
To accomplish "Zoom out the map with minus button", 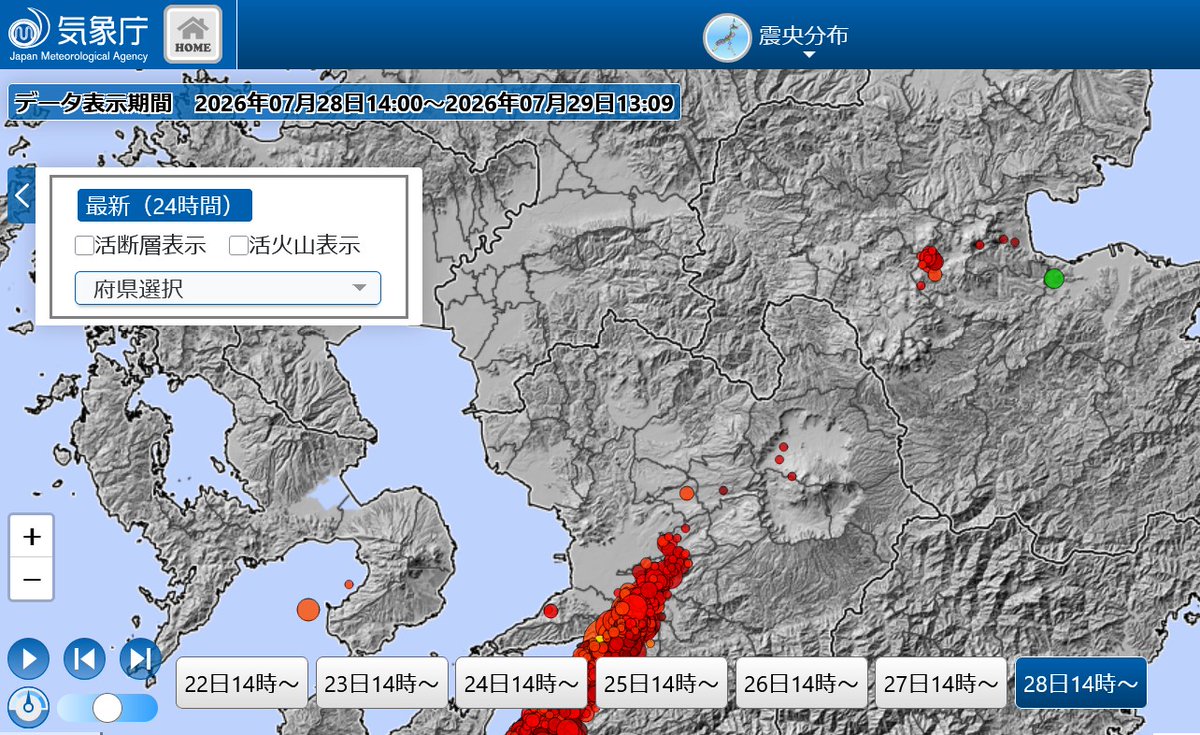I will click(x=32, y=580).
